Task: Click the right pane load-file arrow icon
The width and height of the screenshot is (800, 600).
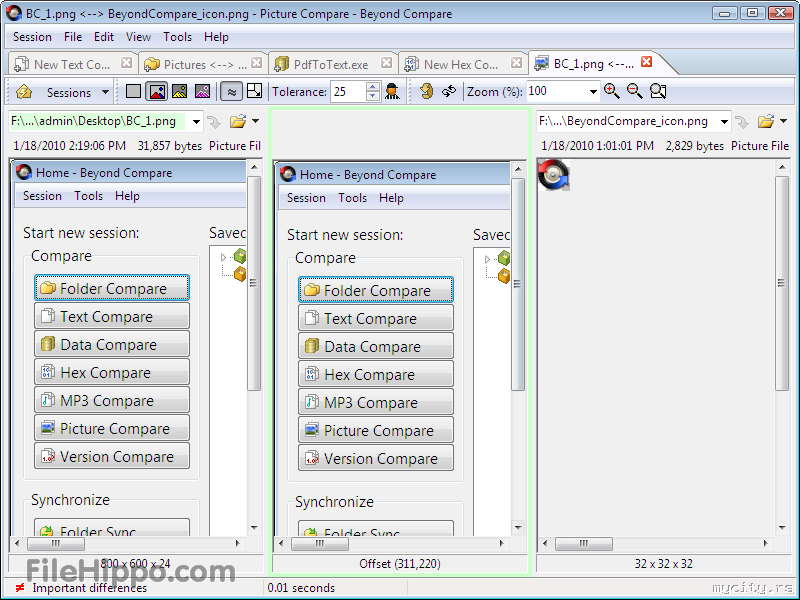Action: tap(742, 122)
